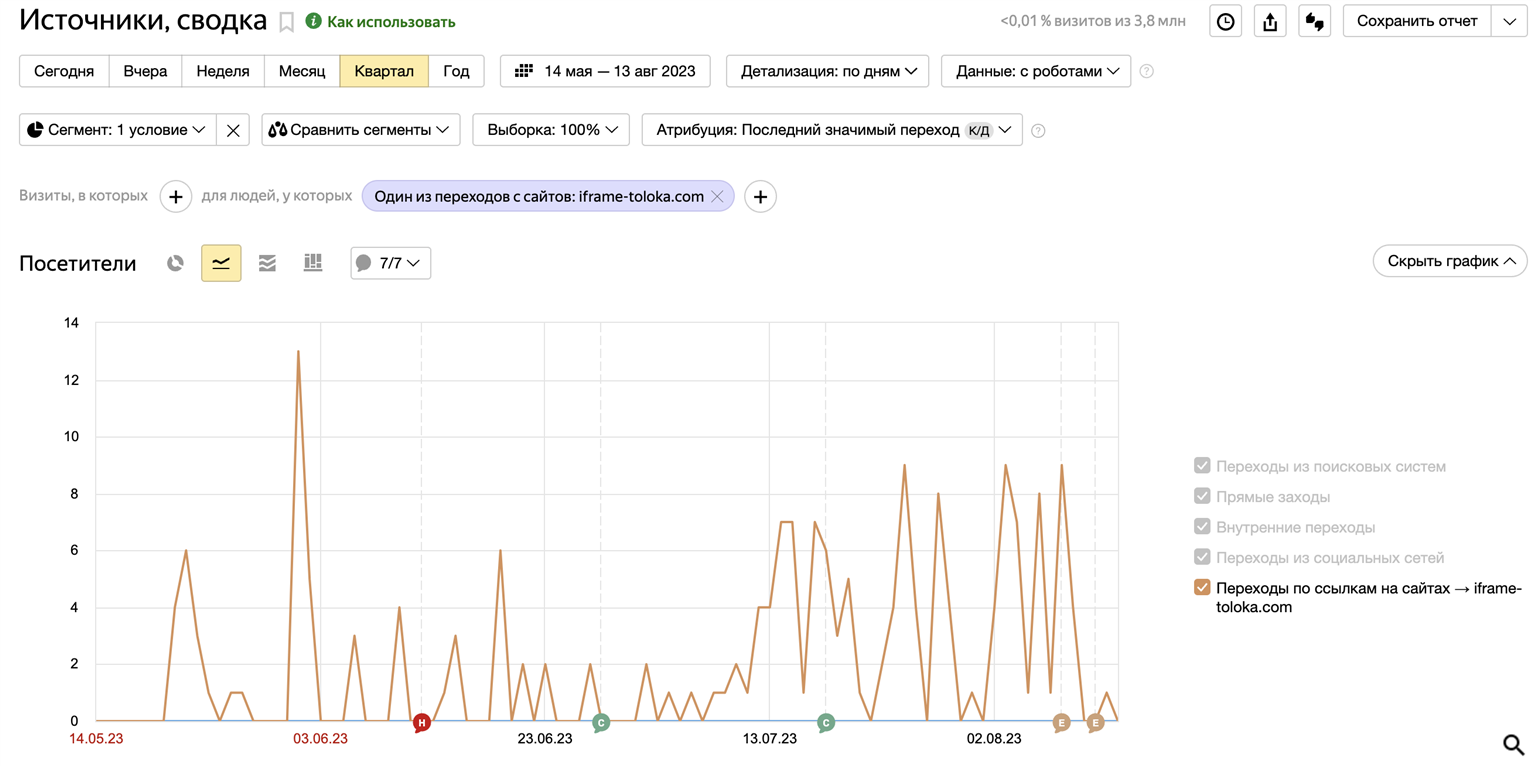Viewport: 1536px width, 766px height.
Task: Click the export/share report icon
Action: tap(1270, 22)
